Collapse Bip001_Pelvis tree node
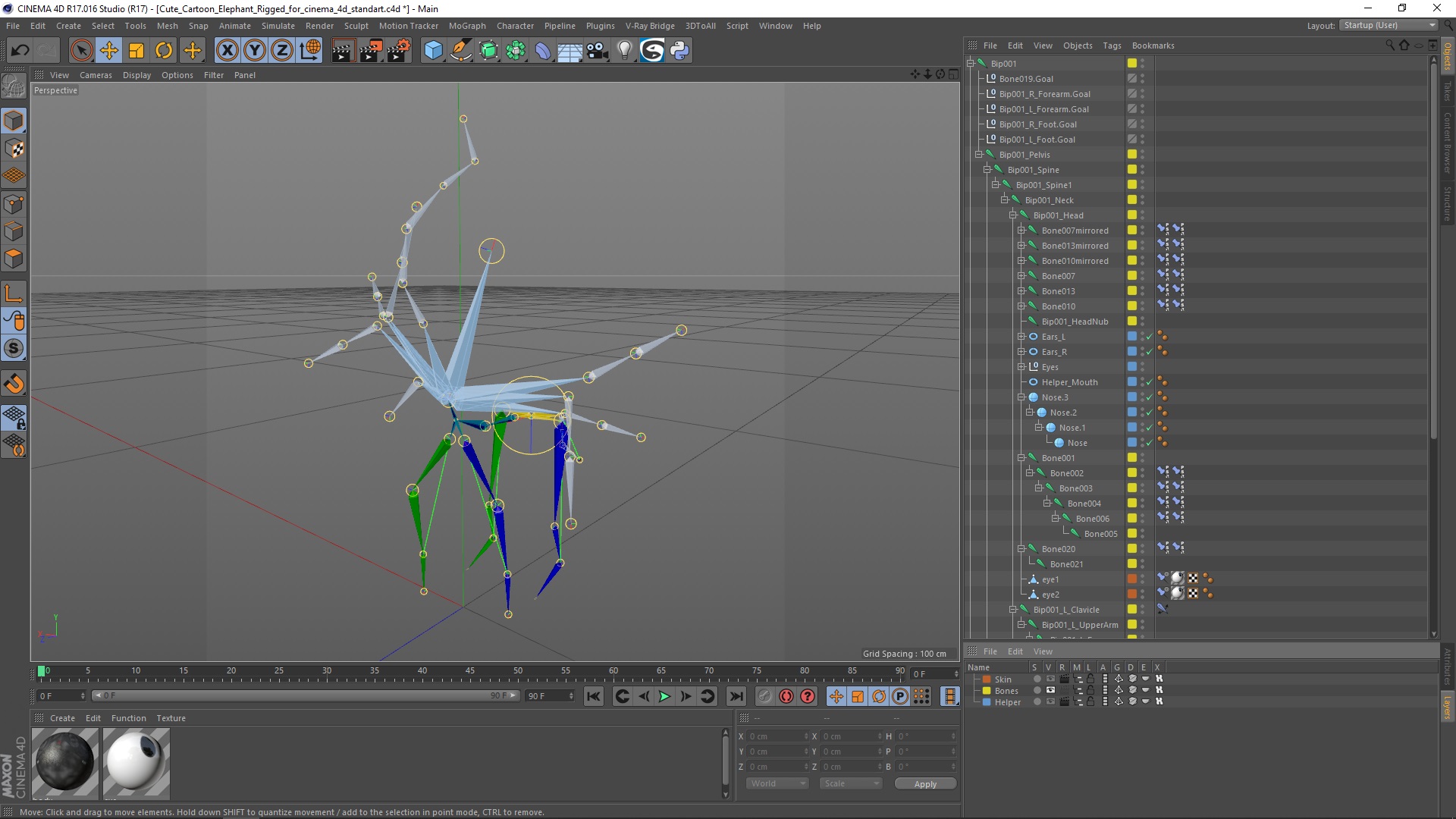 coord(978,155)
